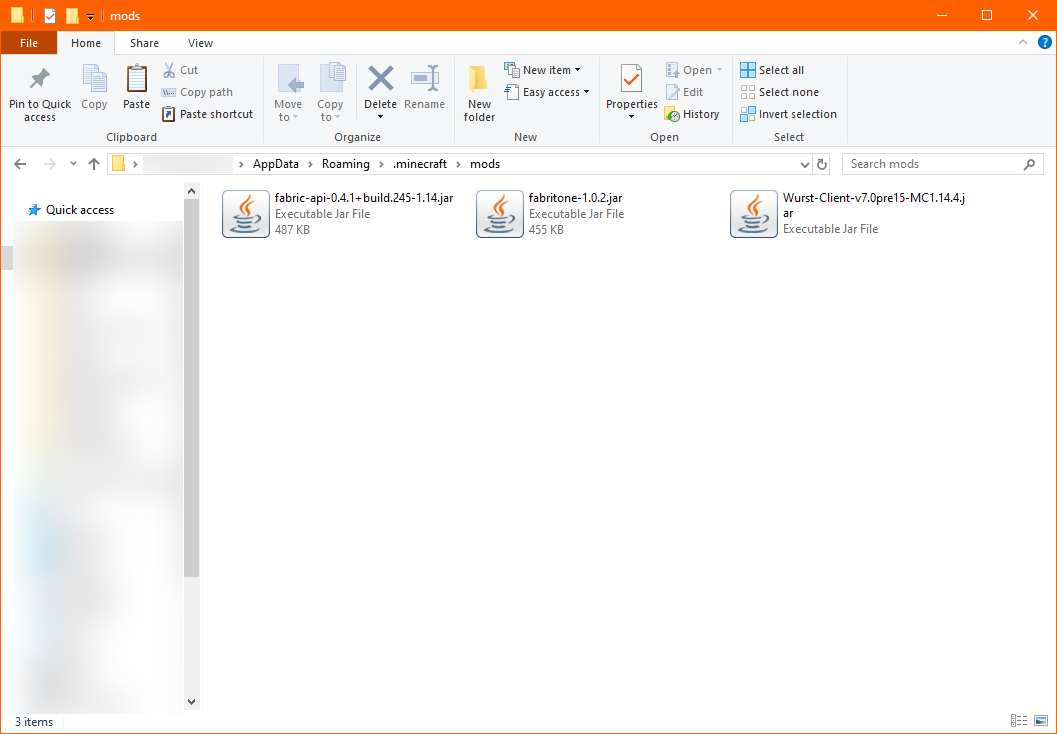Open the Easy access dropdown

pos(547,92)
